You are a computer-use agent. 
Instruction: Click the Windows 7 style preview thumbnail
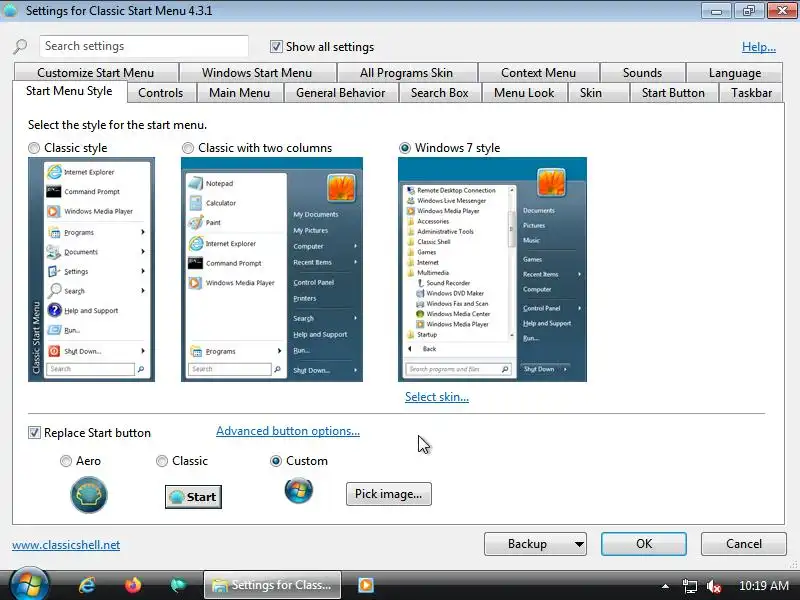(492, 269)
